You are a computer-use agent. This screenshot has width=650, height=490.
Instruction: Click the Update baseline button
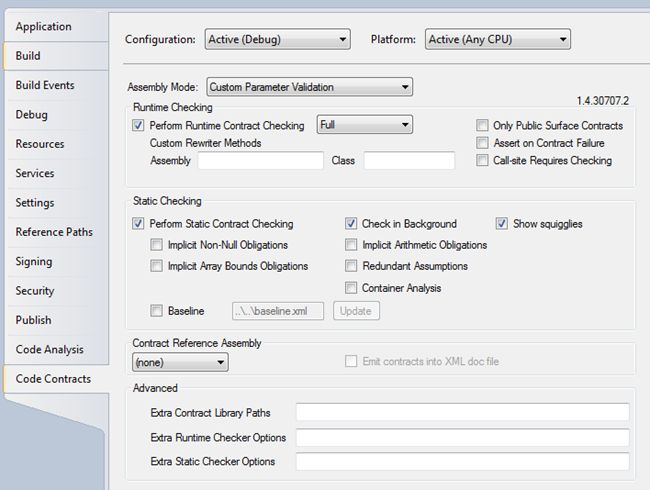click(x=356, y=311)
